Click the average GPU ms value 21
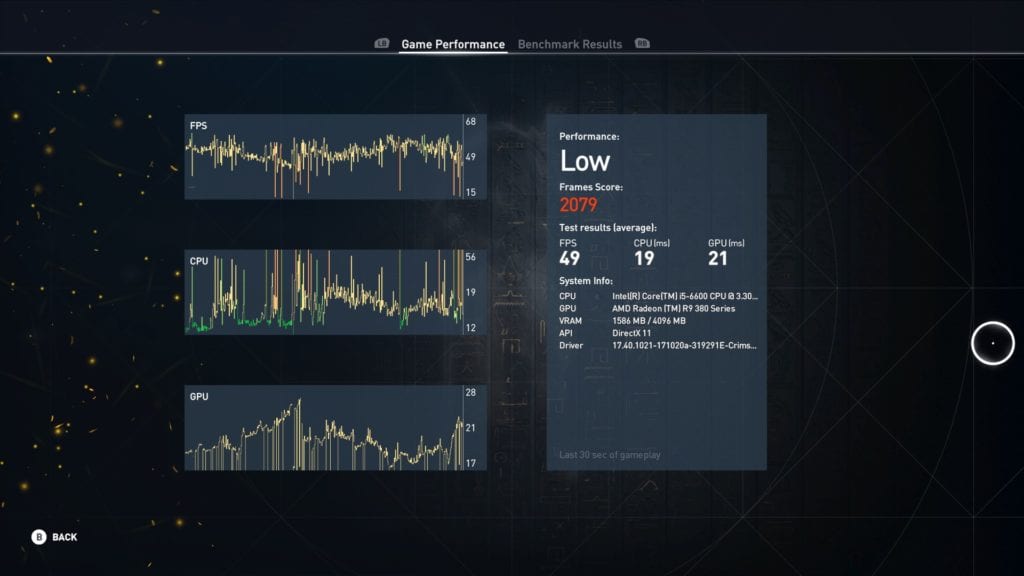This screenshot has width=1024, height=576. (718, 259)
